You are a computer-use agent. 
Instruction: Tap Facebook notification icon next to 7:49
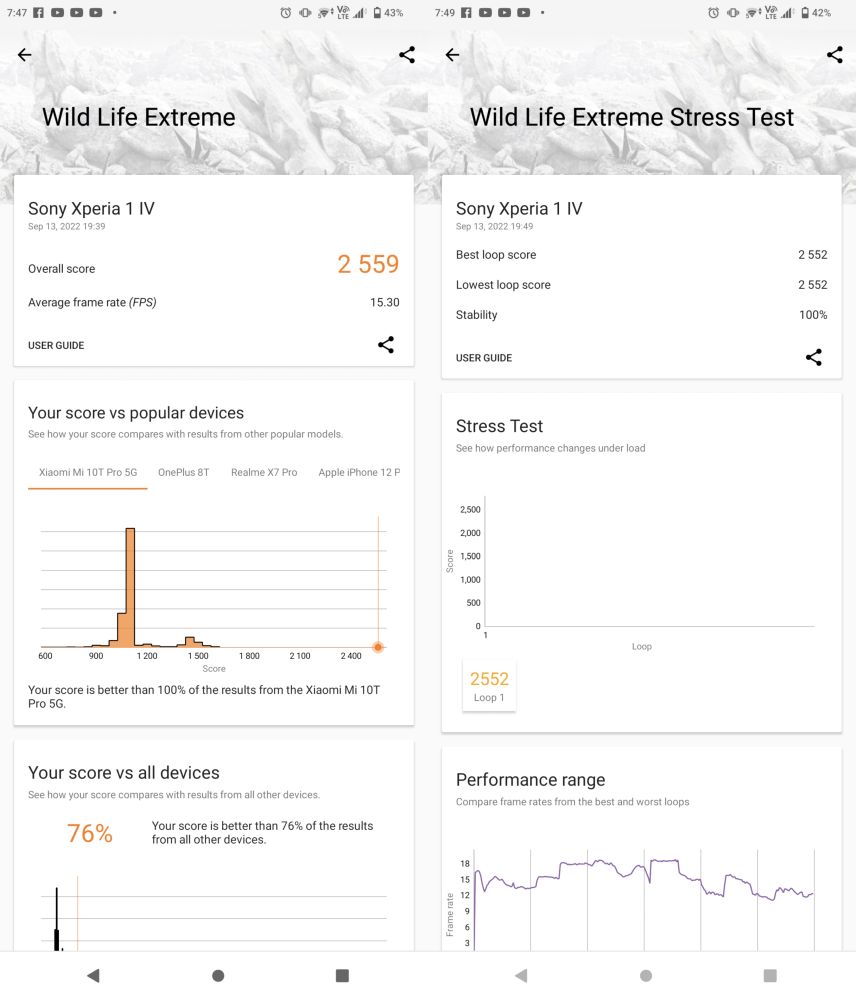click(467, 12)
